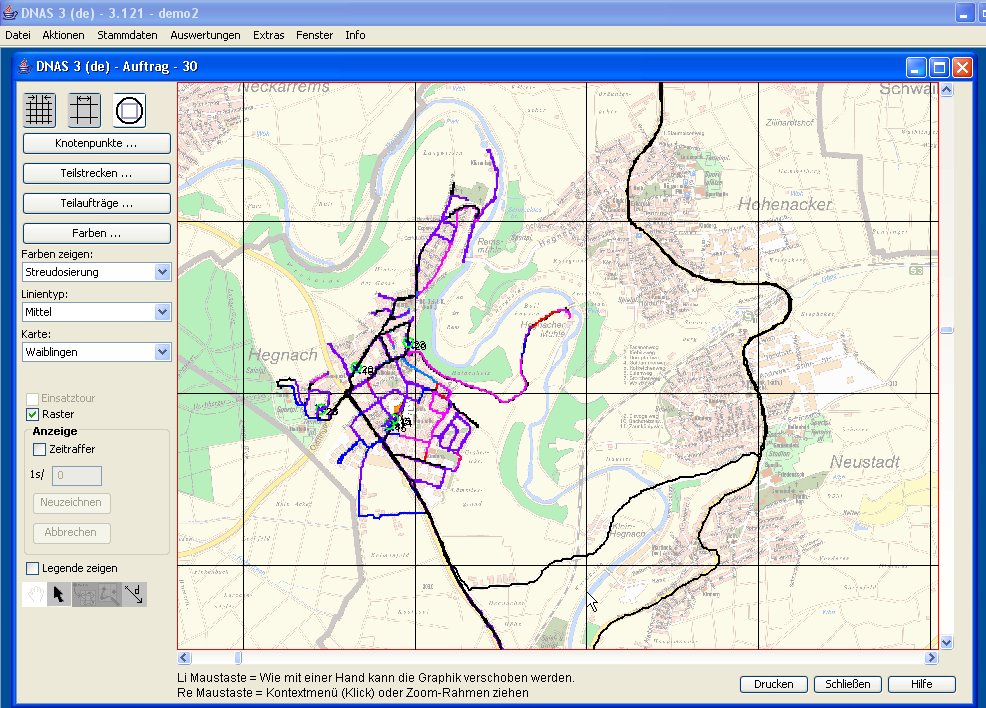Viewport: 986px width, 708px height.
Task: Maximize the Auftrag 30 inner window
Action: tap(939, 67)
